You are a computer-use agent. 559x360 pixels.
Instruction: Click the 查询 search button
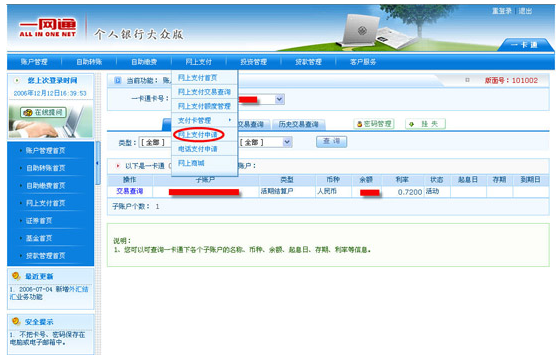[332, 142]
